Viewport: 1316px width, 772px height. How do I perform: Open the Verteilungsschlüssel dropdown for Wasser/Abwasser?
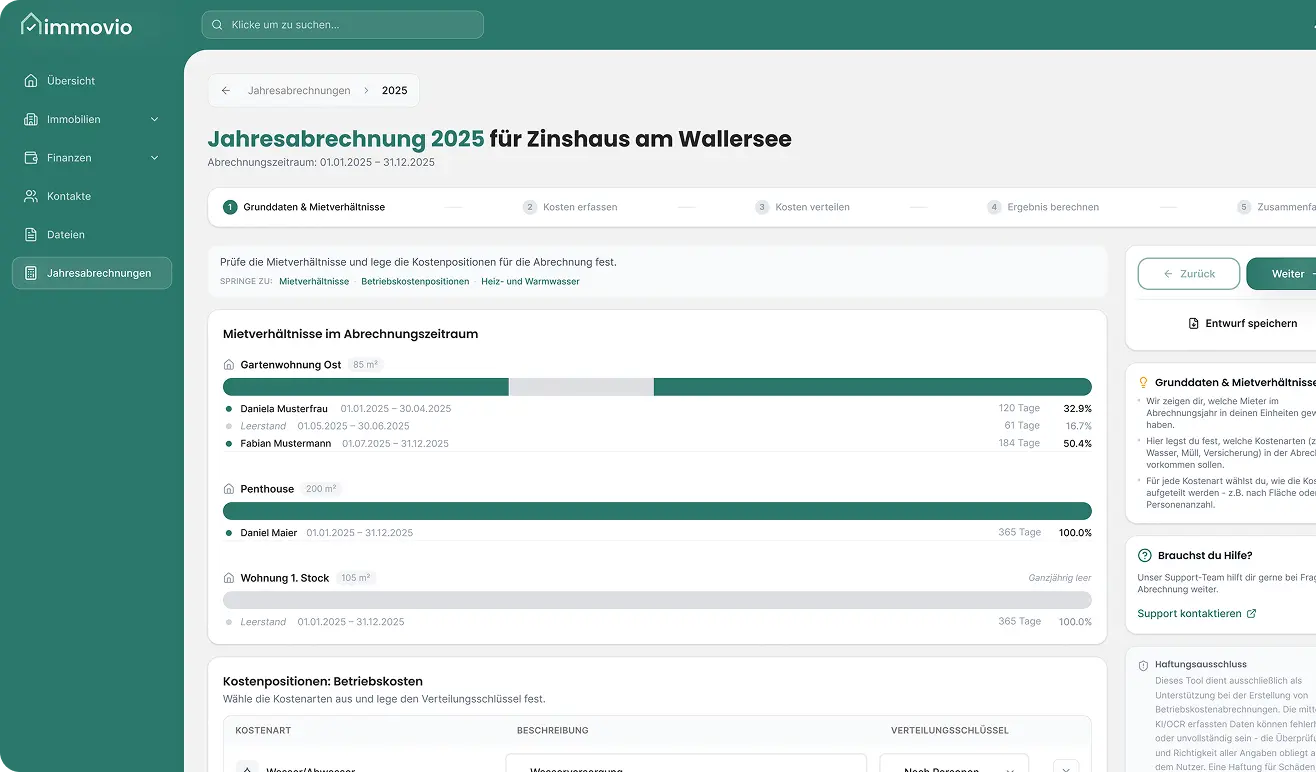click(953, 768)
